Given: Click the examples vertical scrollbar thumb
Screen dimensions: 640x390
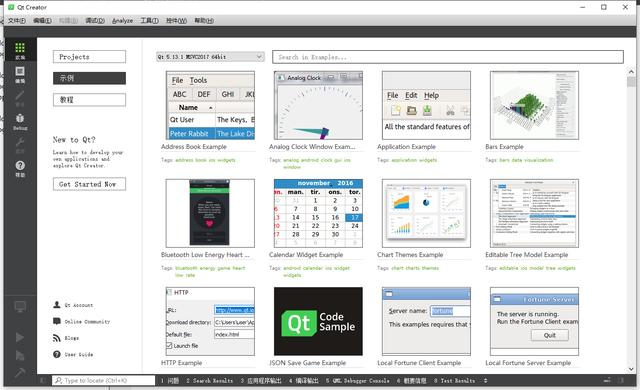Looking at the screenshot, I should (631, 82).
